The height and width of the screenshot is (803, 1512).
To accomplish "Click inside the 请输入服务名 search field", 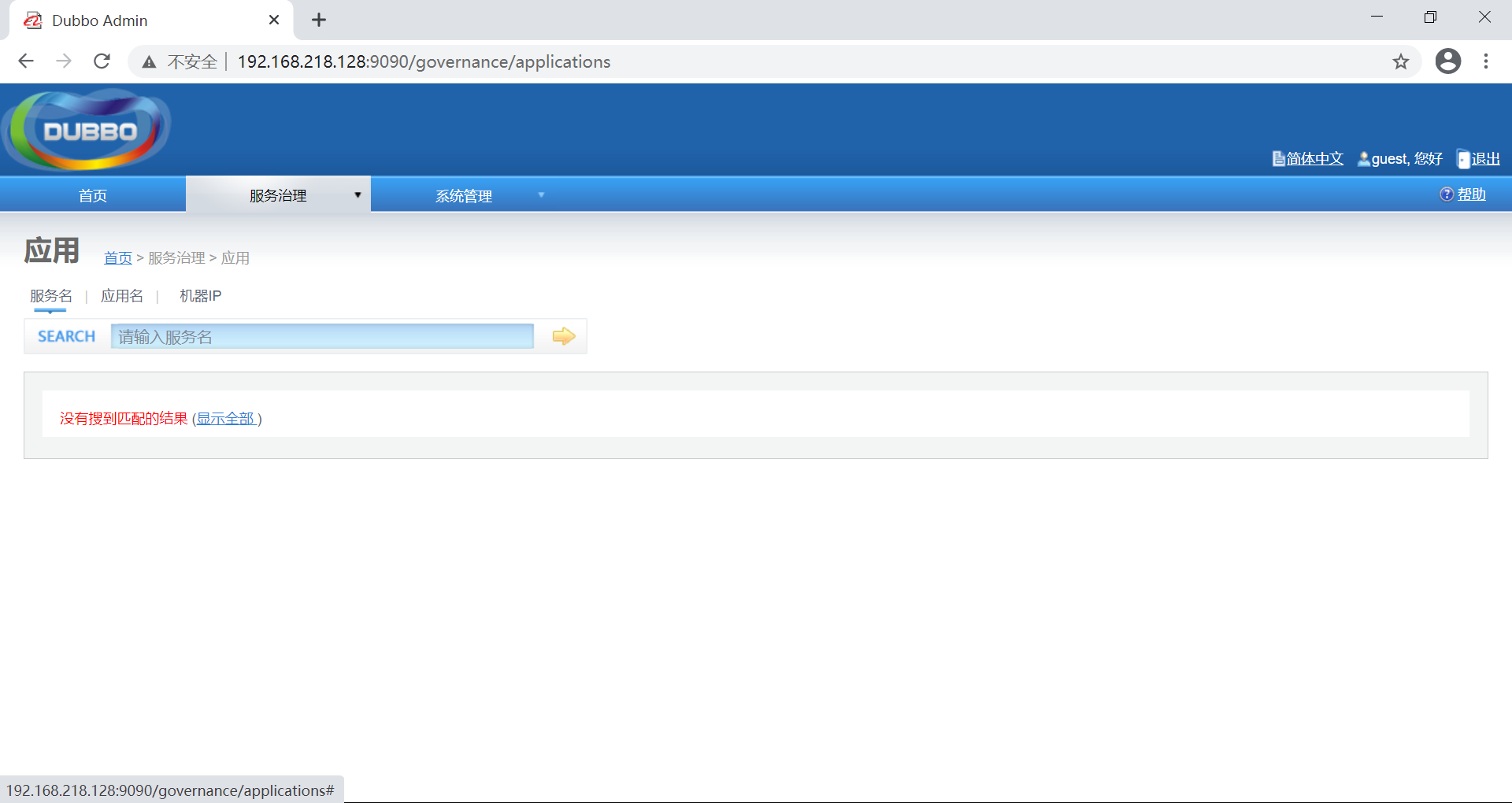I will [321, 335].
